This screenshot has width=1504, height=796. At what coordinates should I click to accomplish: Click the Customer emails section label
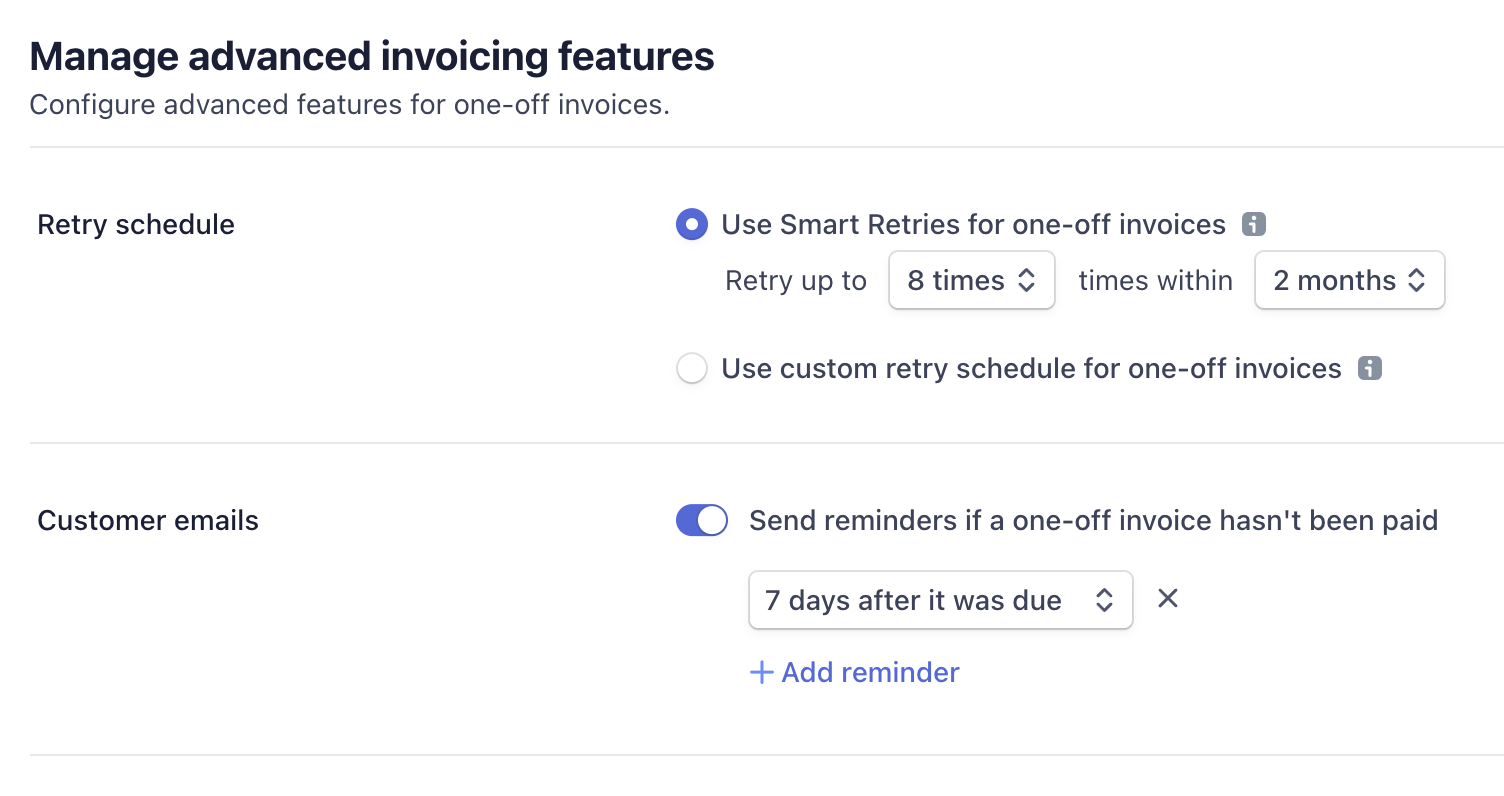tap(148, 521)
